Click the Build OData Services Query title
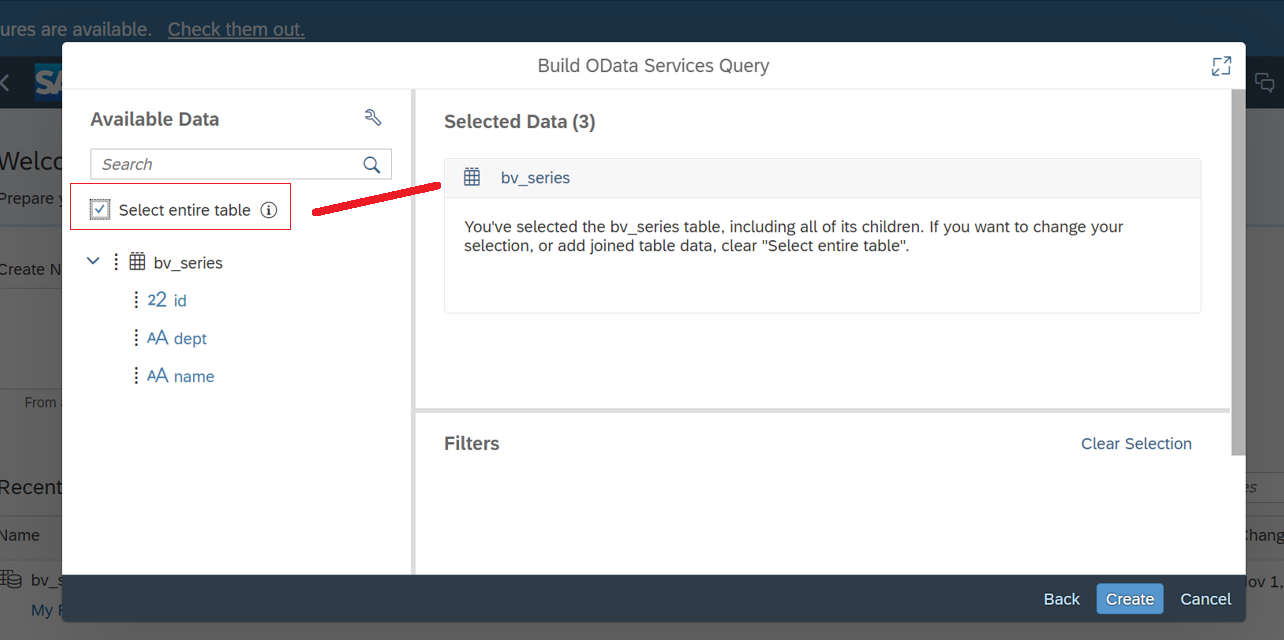 tap(653, 66)
